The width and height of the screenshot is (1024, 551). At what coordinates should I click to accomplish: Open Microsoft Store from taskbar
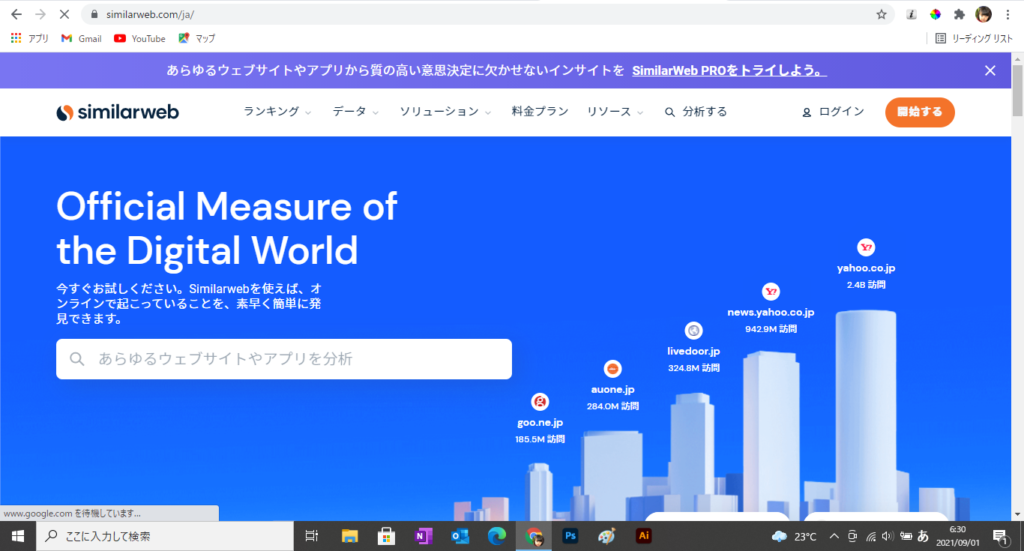(386, 536)
